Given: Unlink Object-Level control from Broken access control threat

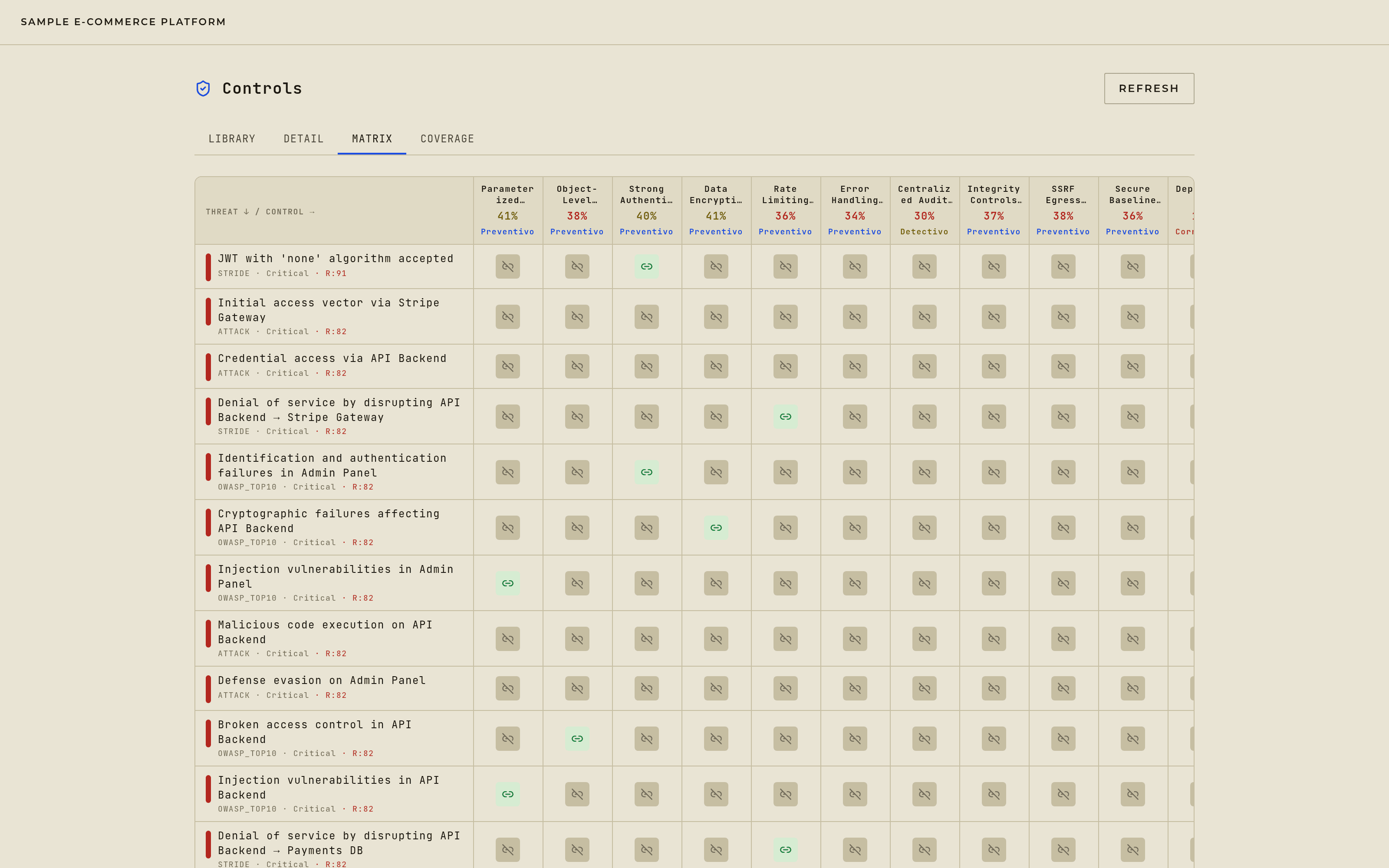Looking at the screenshot, I should pyautogui.click(x=577, y=738).
